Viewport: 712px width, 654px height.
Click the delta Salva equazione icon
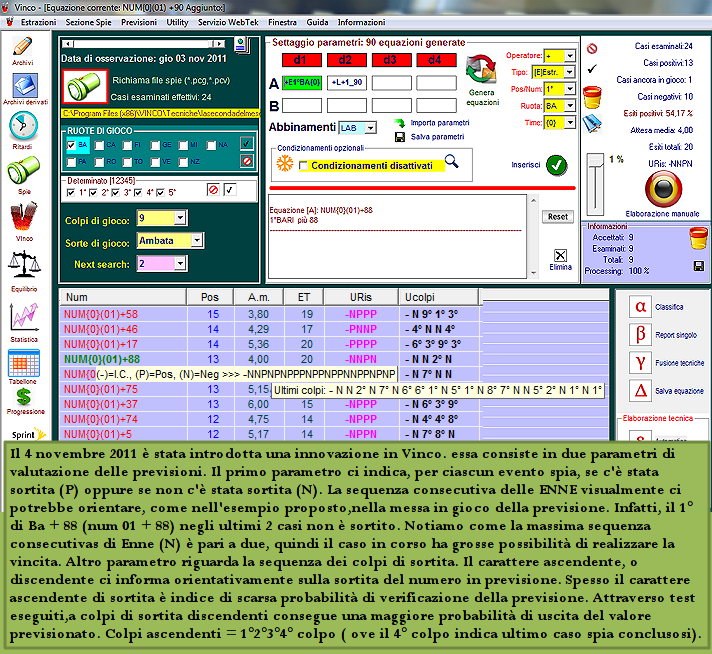pos(640,391)
